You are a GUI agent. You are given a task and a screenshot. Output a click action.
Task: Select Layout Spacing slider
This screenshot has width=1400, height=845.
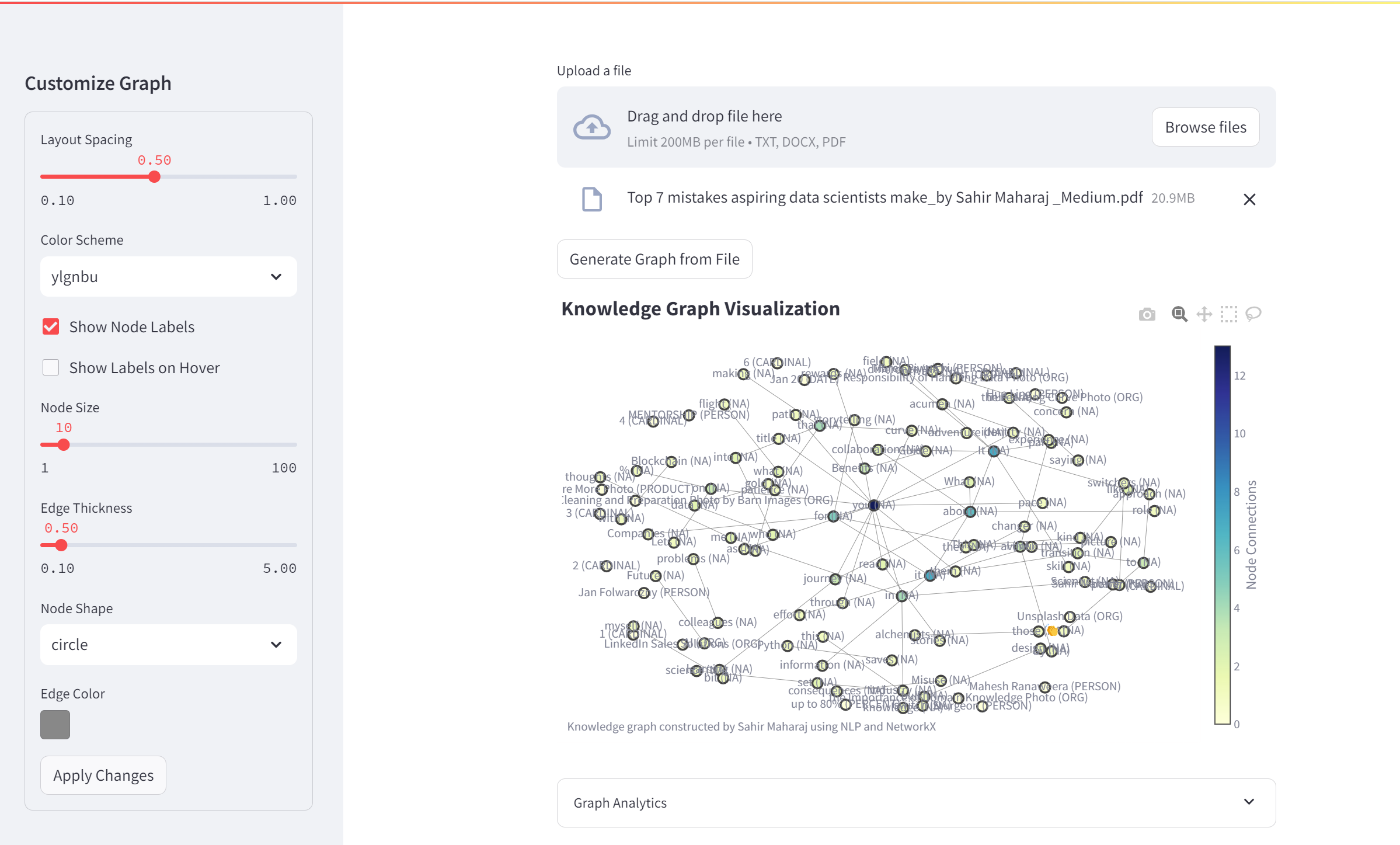pyautogui.click(x=155, y=177)
